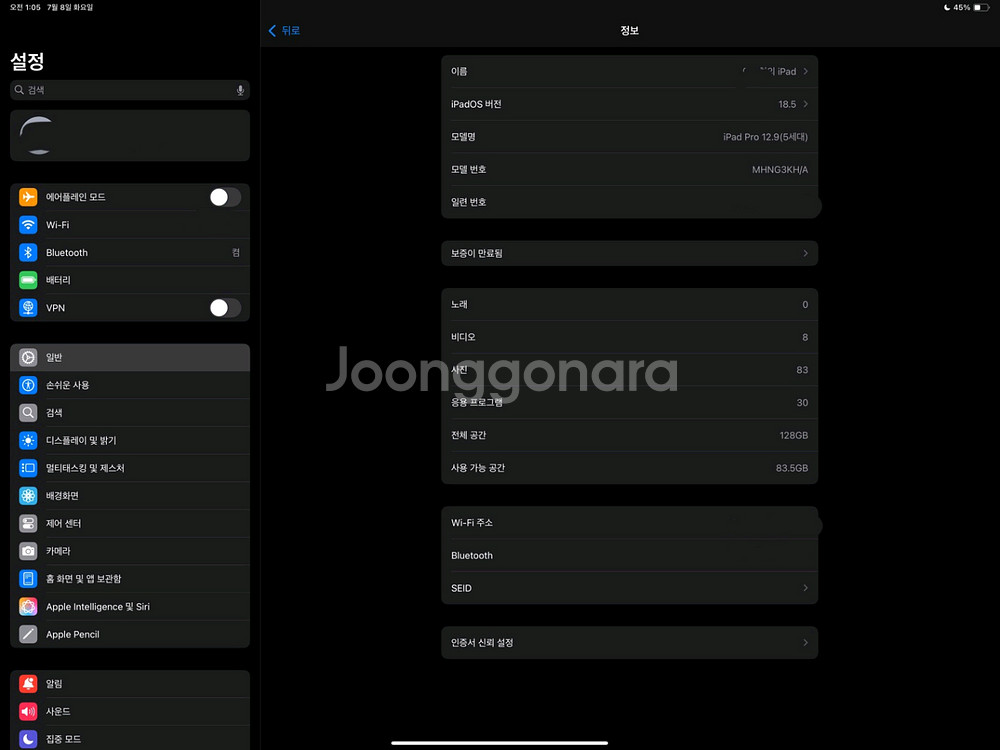The image size is (1000, 750).
Task: Tap the status bar clock 오전 1:05
Action: 25,8
